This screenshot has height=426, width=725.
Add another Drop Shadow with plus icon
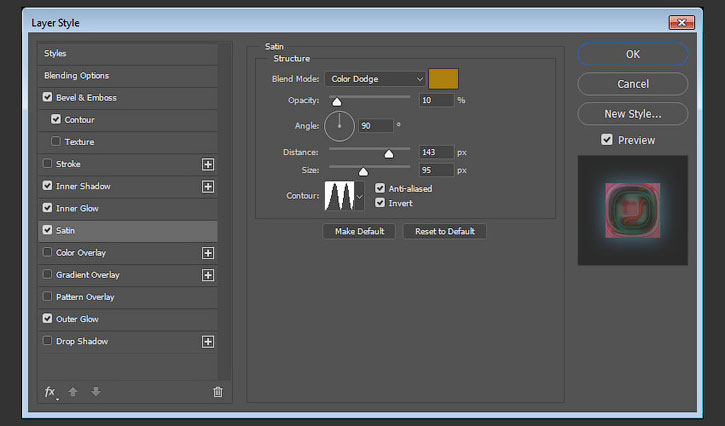pos(208,342)
